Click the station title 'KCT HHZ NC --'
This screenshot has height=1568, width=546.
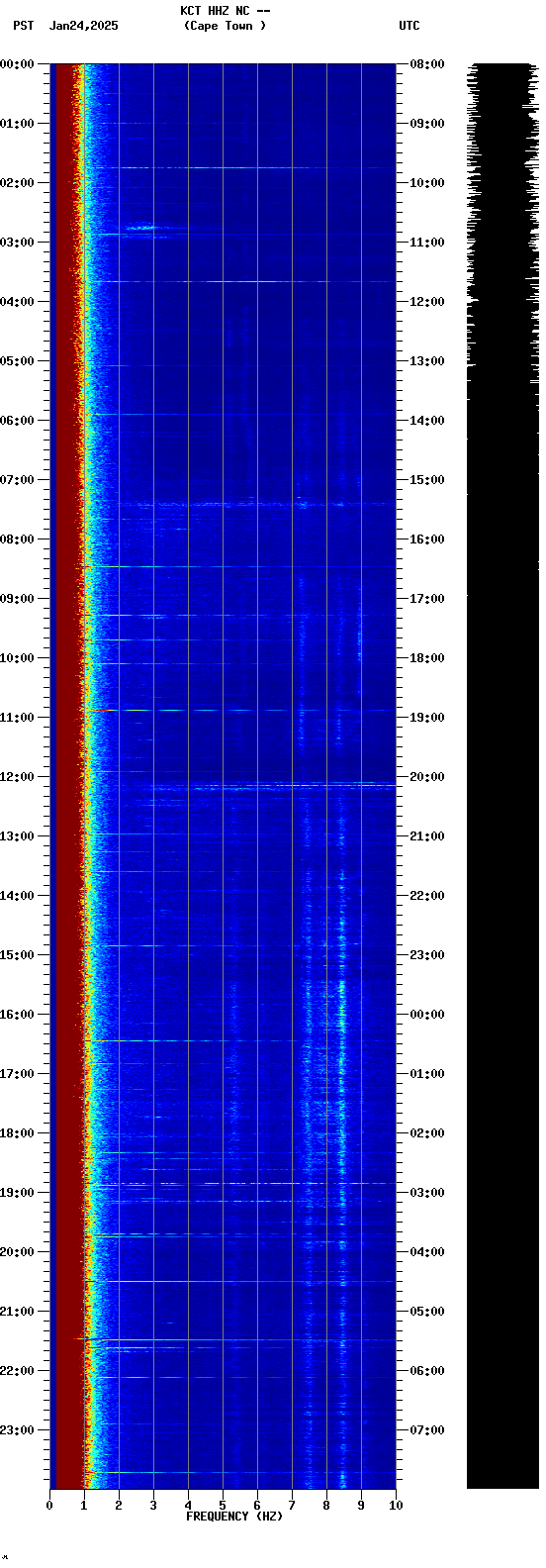[x=226, y=11]
